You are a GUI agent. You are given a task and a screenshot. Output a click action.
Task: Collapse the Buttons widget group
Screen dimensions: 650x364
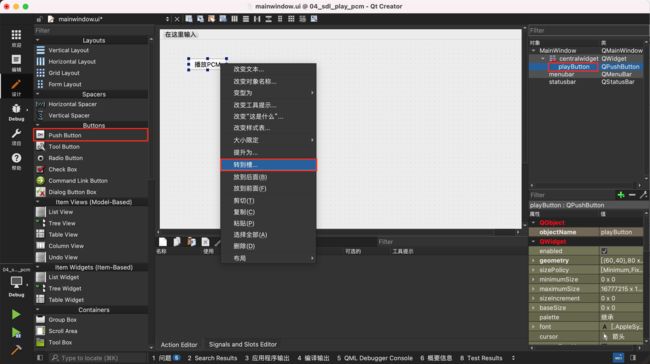tap(38, 125)
